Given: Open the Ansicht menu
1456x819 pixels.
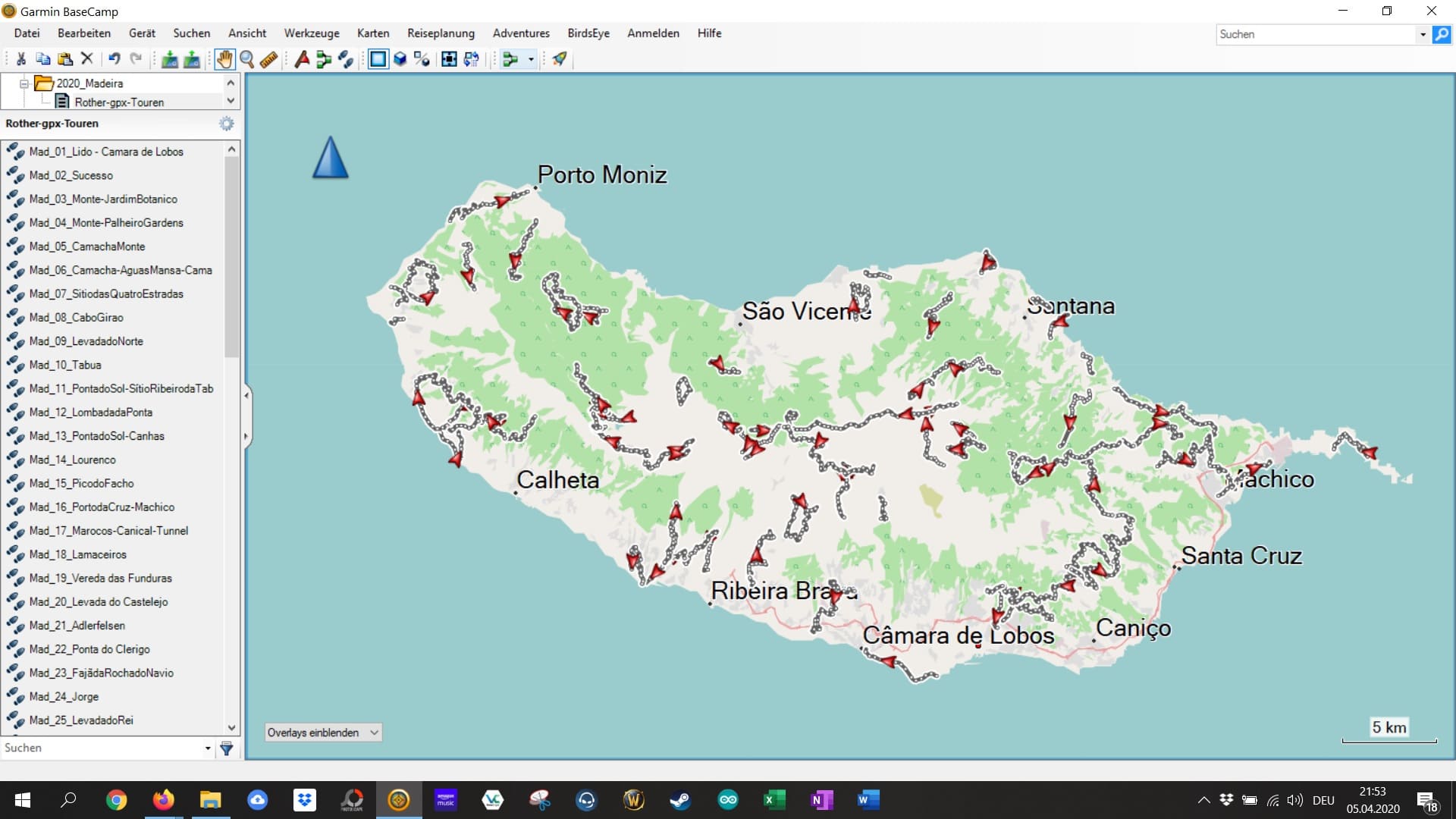Looking at the screenshot, I should pyautogui.click(x=247, y=33).
